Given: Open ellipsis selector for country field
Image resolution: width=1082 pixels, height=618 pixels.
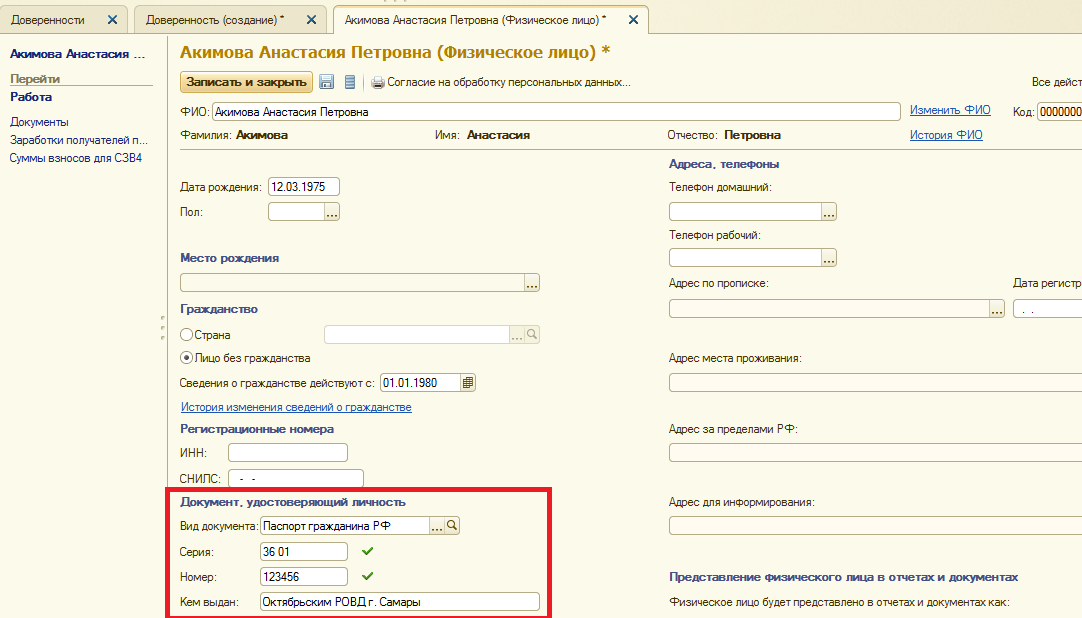Looking at the screenshot, I should coord(517,335).
